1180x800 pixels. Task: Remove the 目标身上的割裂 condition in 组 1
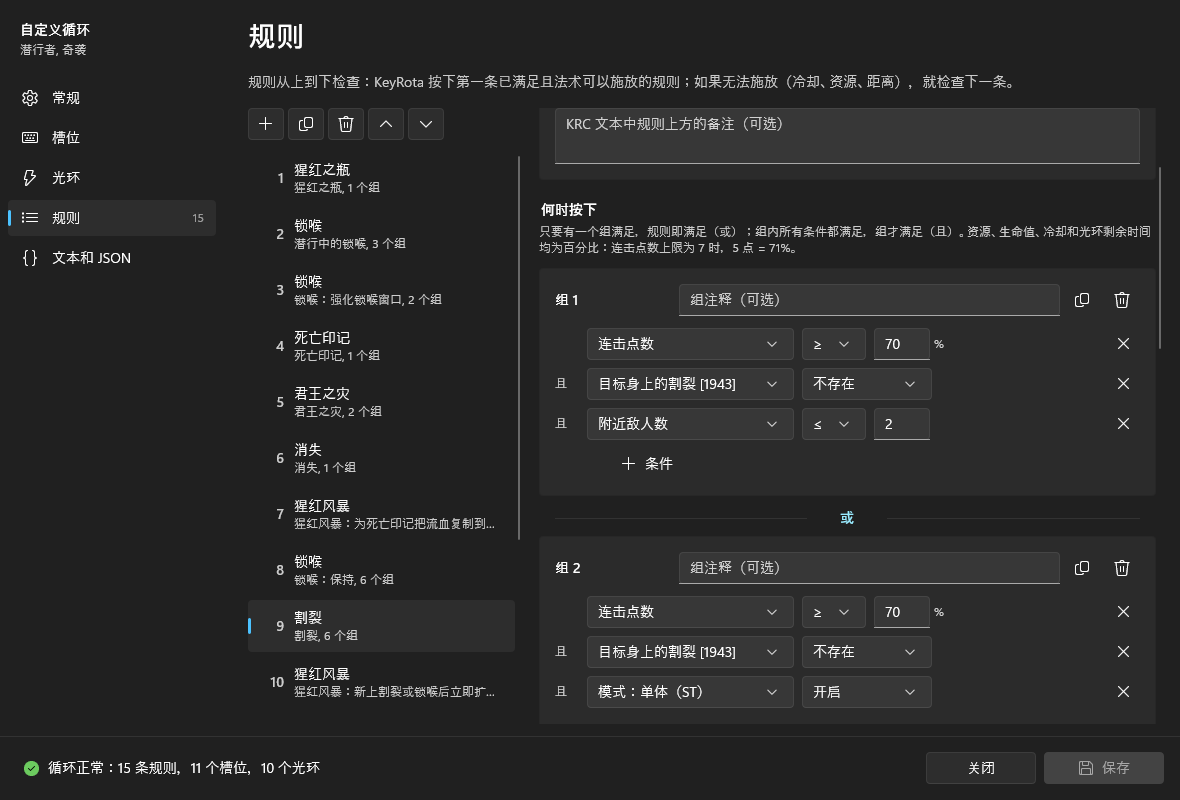[x=1123, y=384]
